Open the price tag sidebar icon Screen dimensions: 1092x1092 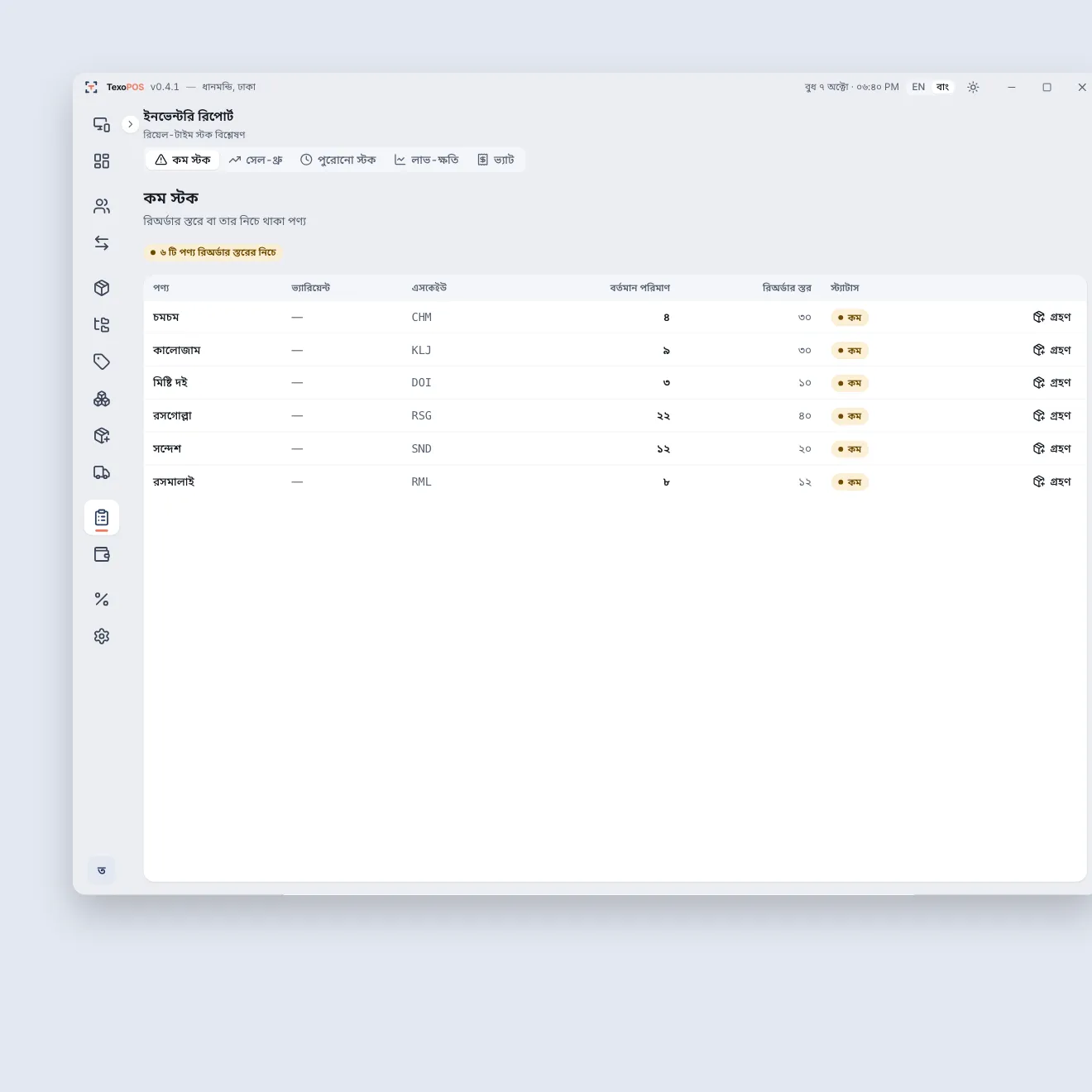point(102,362)
